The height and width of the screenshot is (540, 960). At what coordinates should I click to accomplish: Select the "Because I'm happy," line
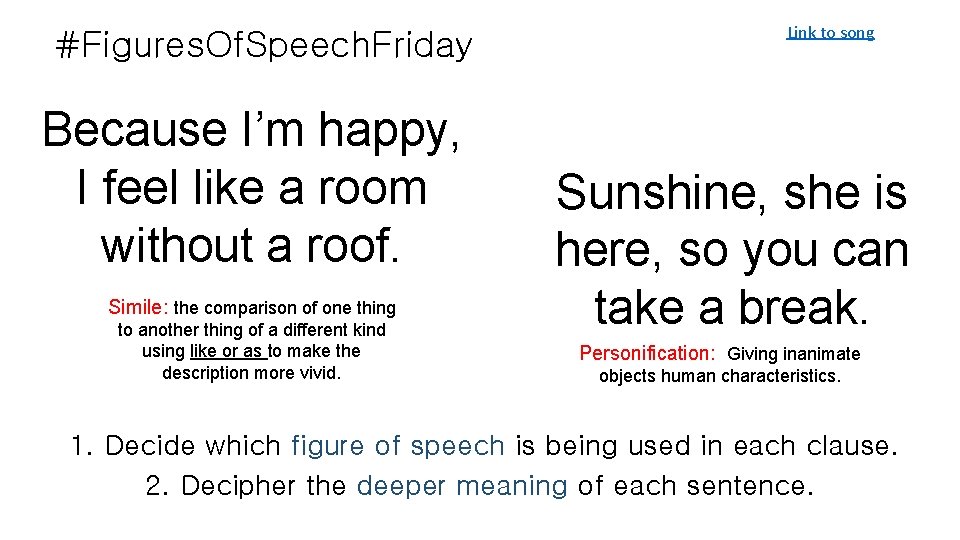click(x=252, y=131)
